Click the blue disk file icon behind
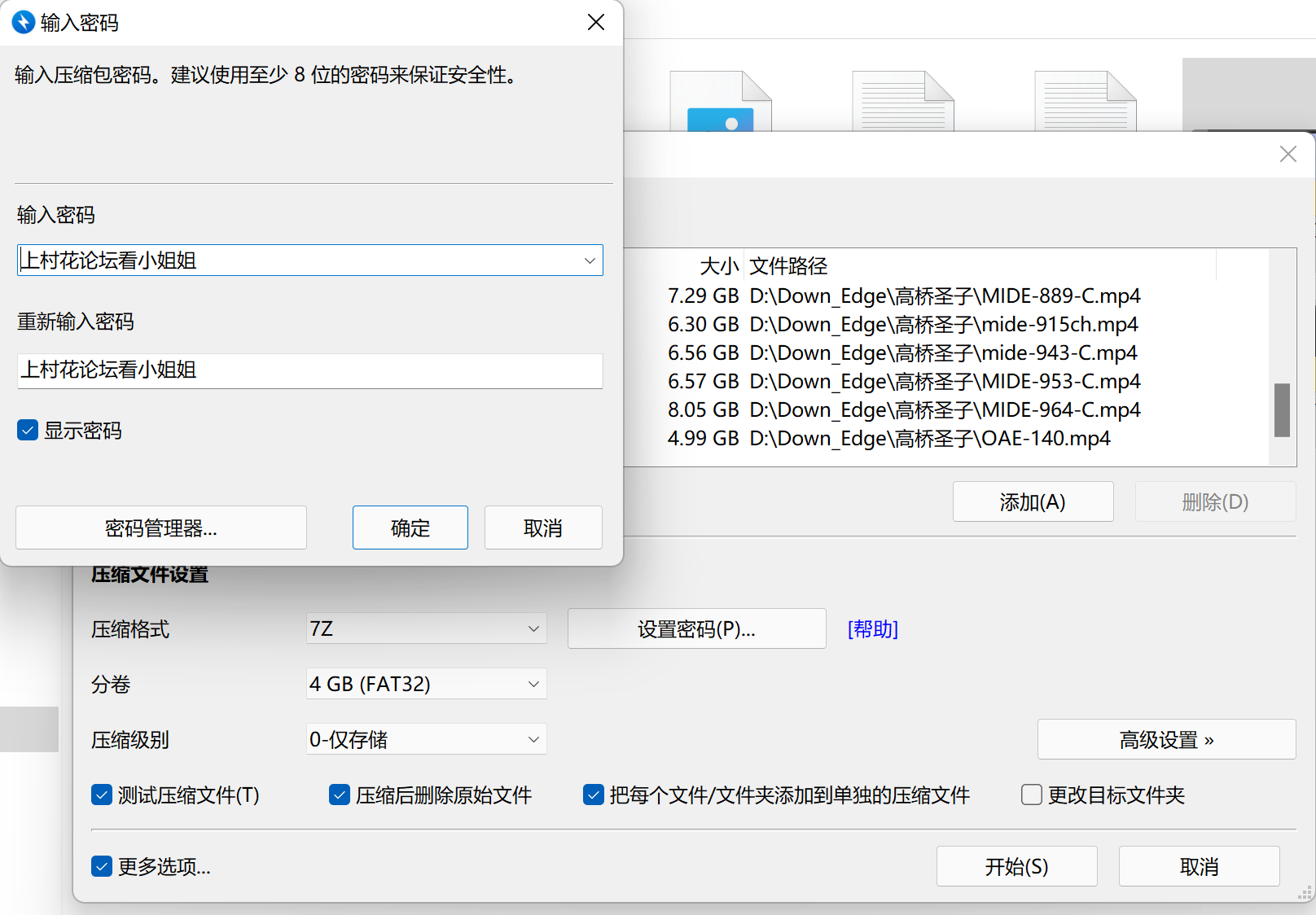The height and width of the screenshot is (915, 1316). point(721,101)
